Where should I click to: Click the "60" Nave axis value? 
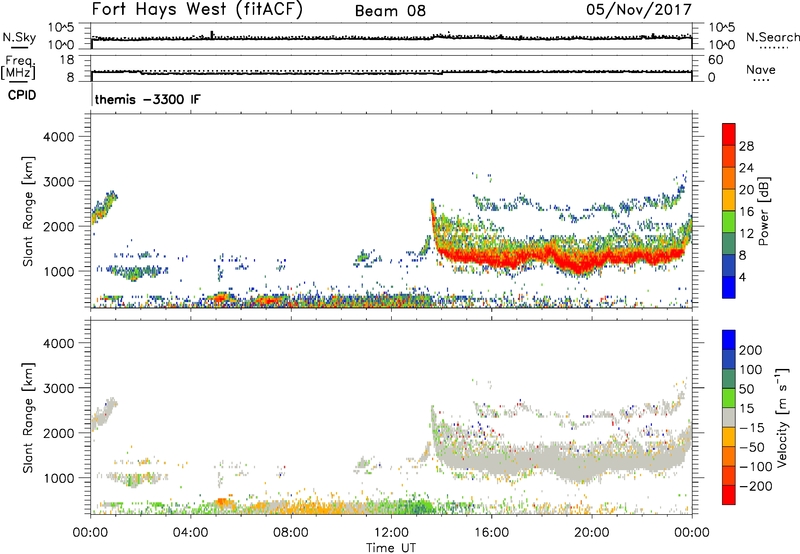tap(715, 60)
